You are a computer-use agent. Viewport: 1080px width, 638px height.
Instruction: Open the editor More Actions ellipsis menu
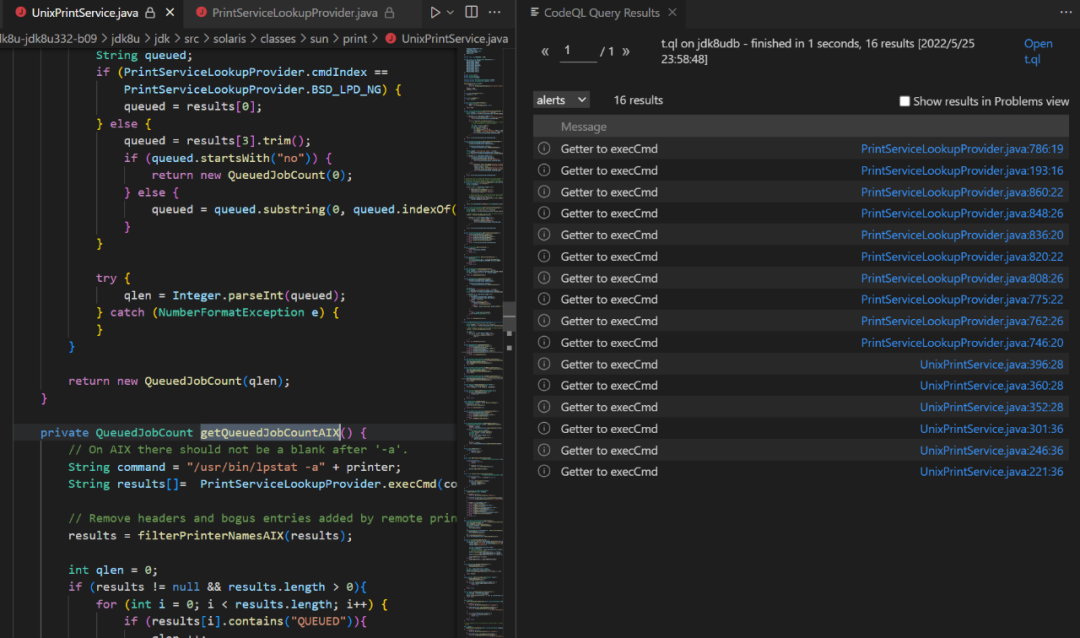[x=496, y=13]
